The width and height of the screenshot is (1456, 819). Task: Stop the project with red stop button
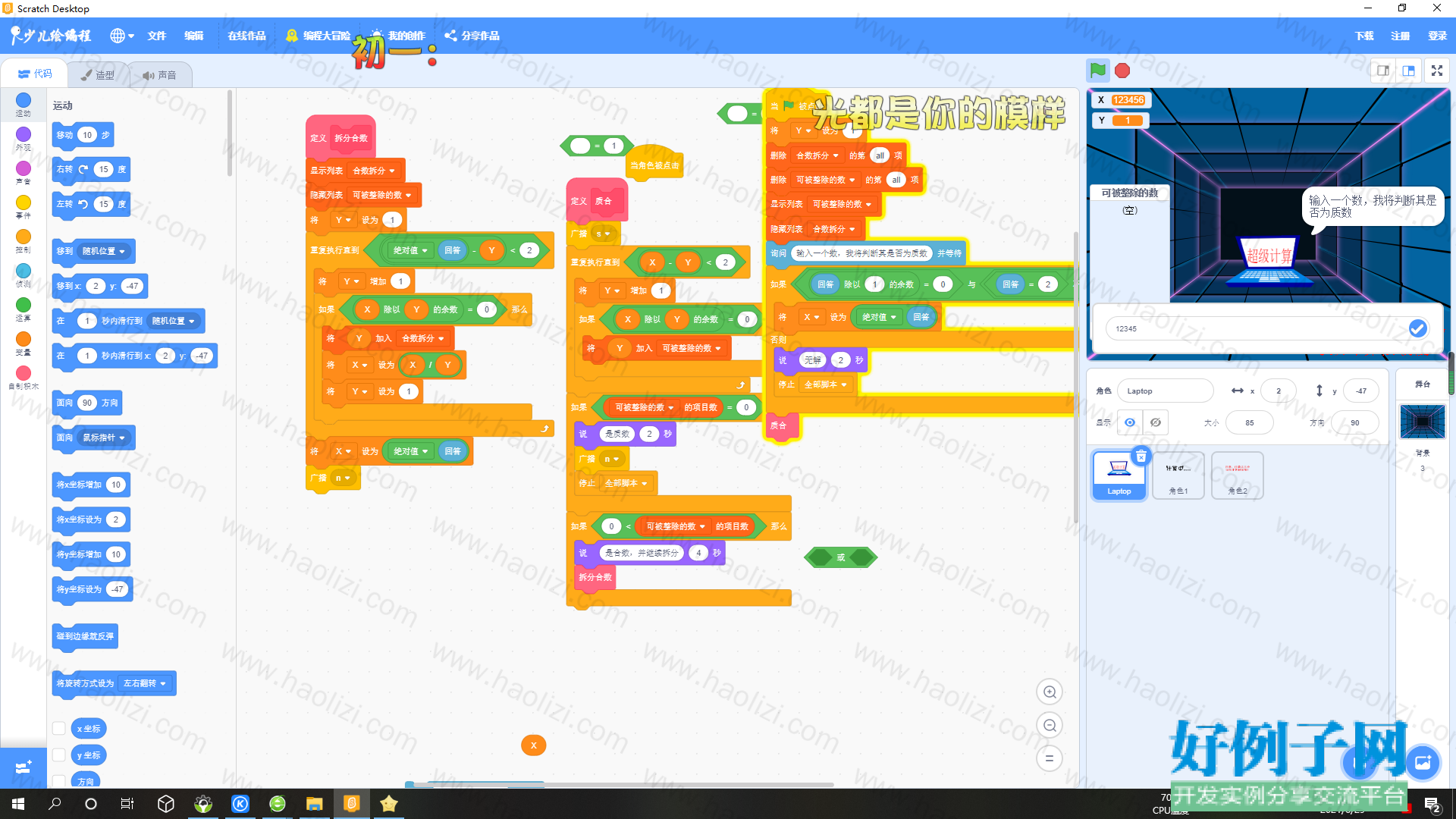click(1122, 71)
